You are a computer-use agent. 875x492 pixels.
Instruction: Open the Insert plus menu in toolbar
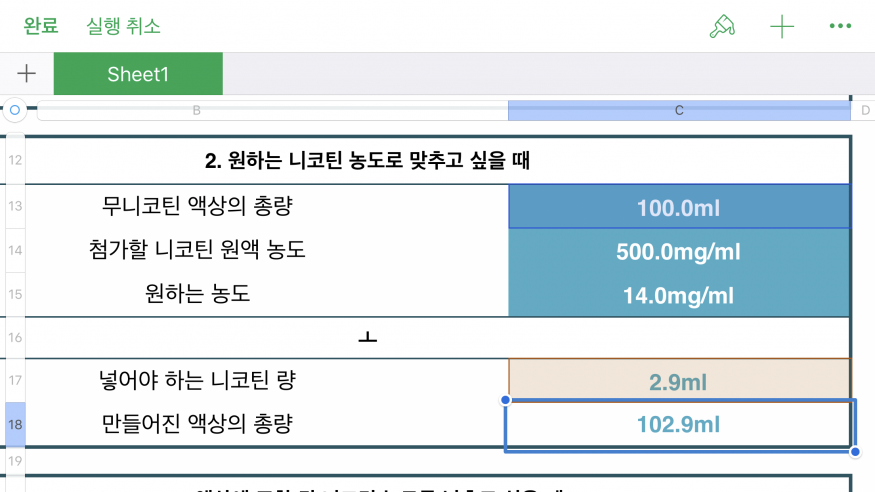(781, 27)
